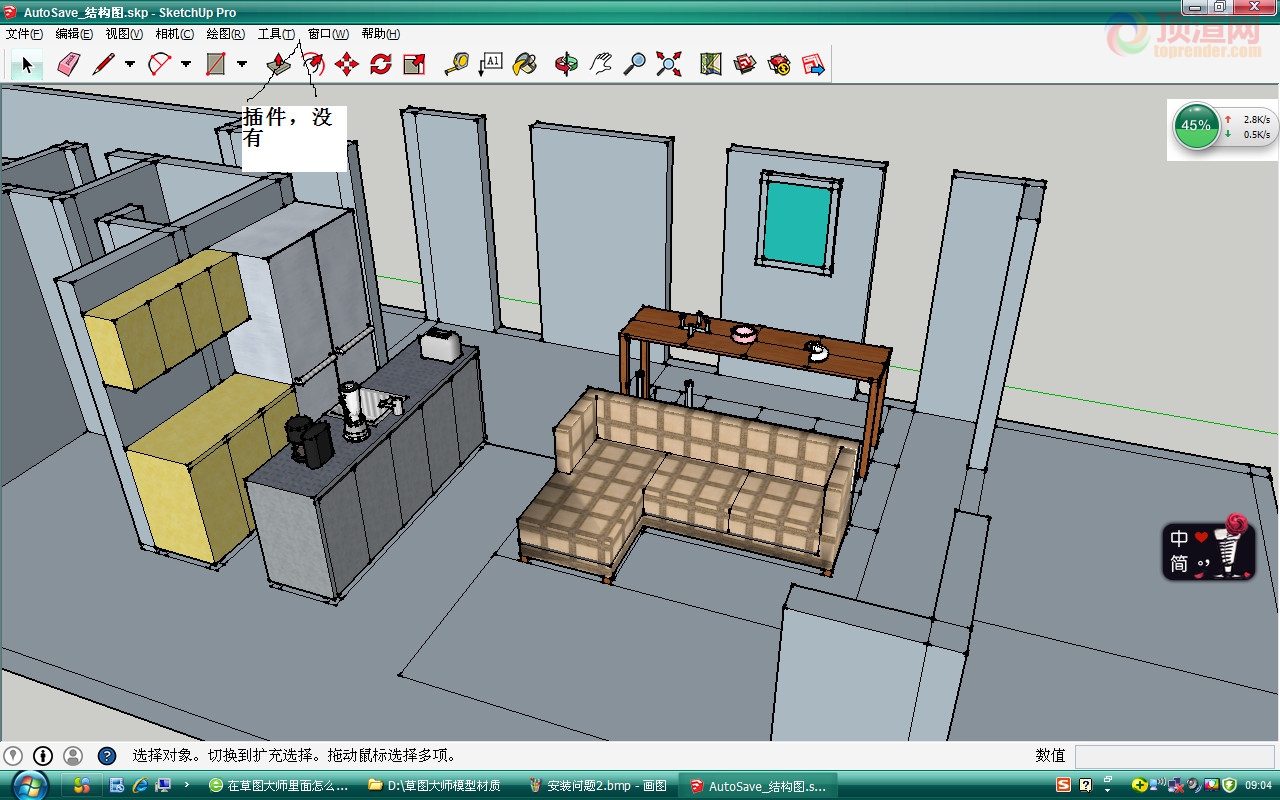Image resolution: width=1280 pixels, height=800 pixels.
Task: Expand the Arc tool dropdown arrow
Action: [x=186, y=65]
